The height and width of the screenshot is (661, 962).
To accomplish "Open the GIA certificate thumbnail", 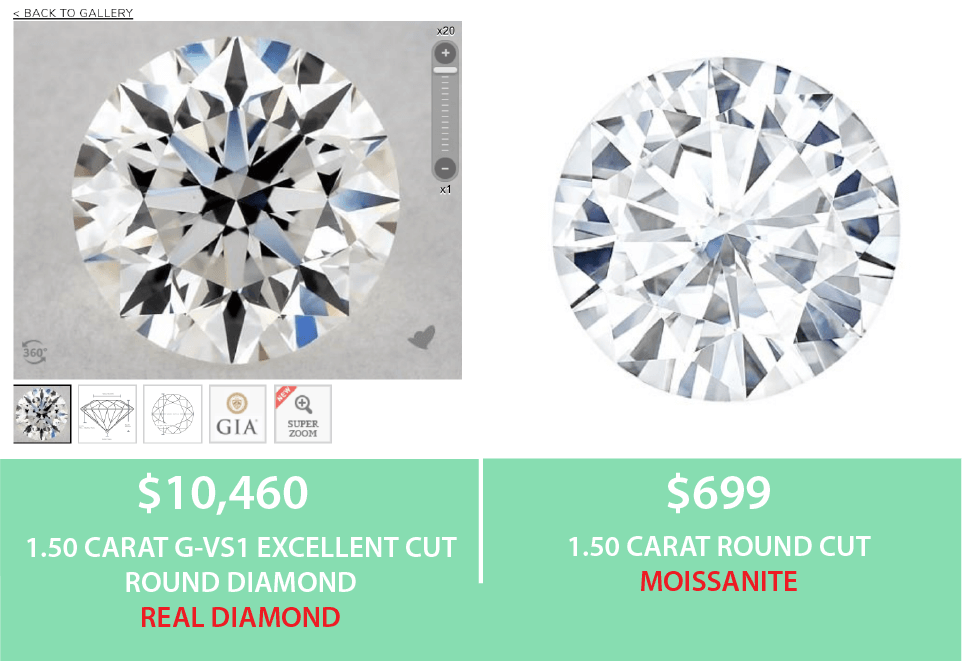I will click(x=237, y=414).
